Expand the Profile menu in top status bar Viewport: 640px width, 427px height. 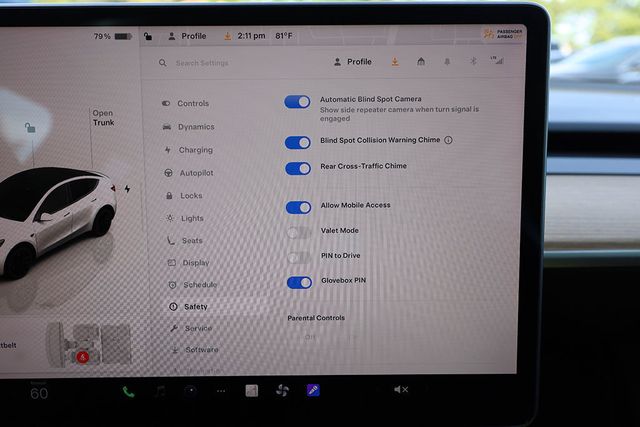187,36
